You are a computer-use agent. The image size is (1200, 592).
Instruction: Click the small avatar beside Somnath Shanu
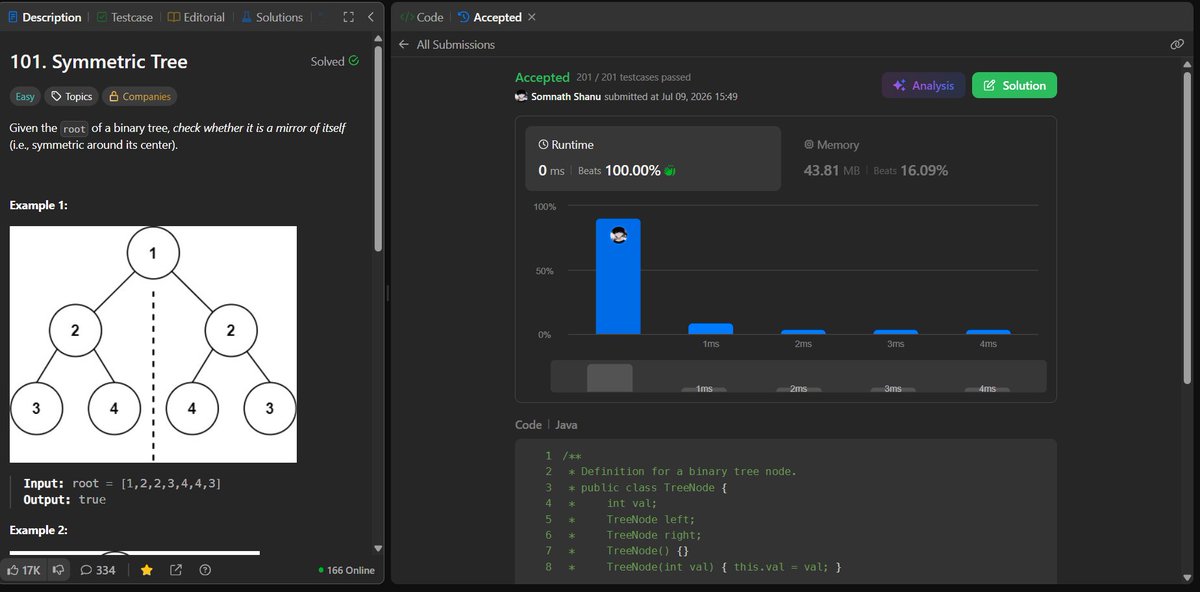click(x=521, y=97)
